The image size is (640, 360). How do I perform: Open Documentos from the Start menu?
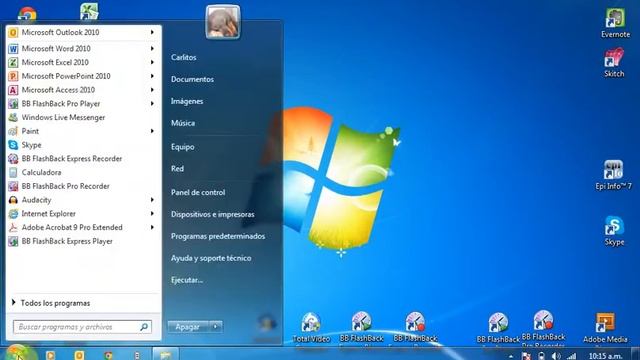click(192, 79)
